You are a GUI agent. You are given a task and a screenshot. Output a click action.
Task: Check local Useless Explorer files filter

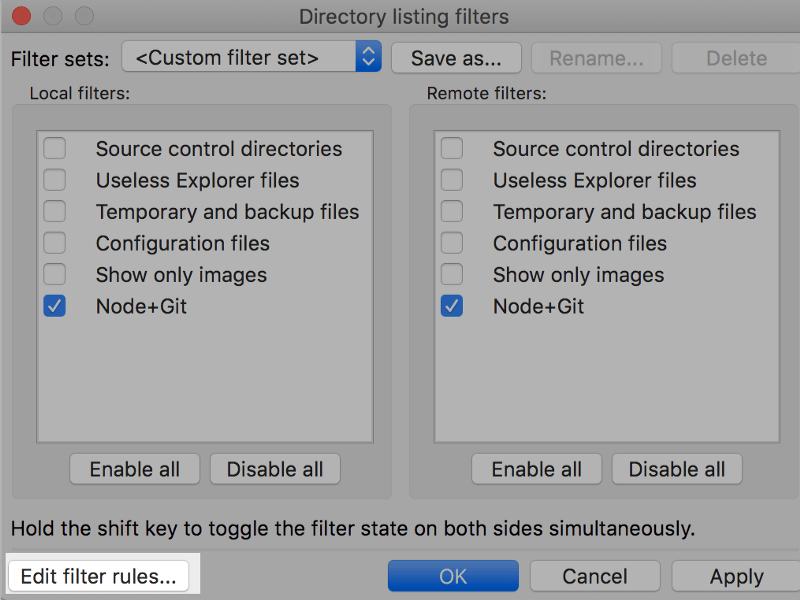coord(55,180)
